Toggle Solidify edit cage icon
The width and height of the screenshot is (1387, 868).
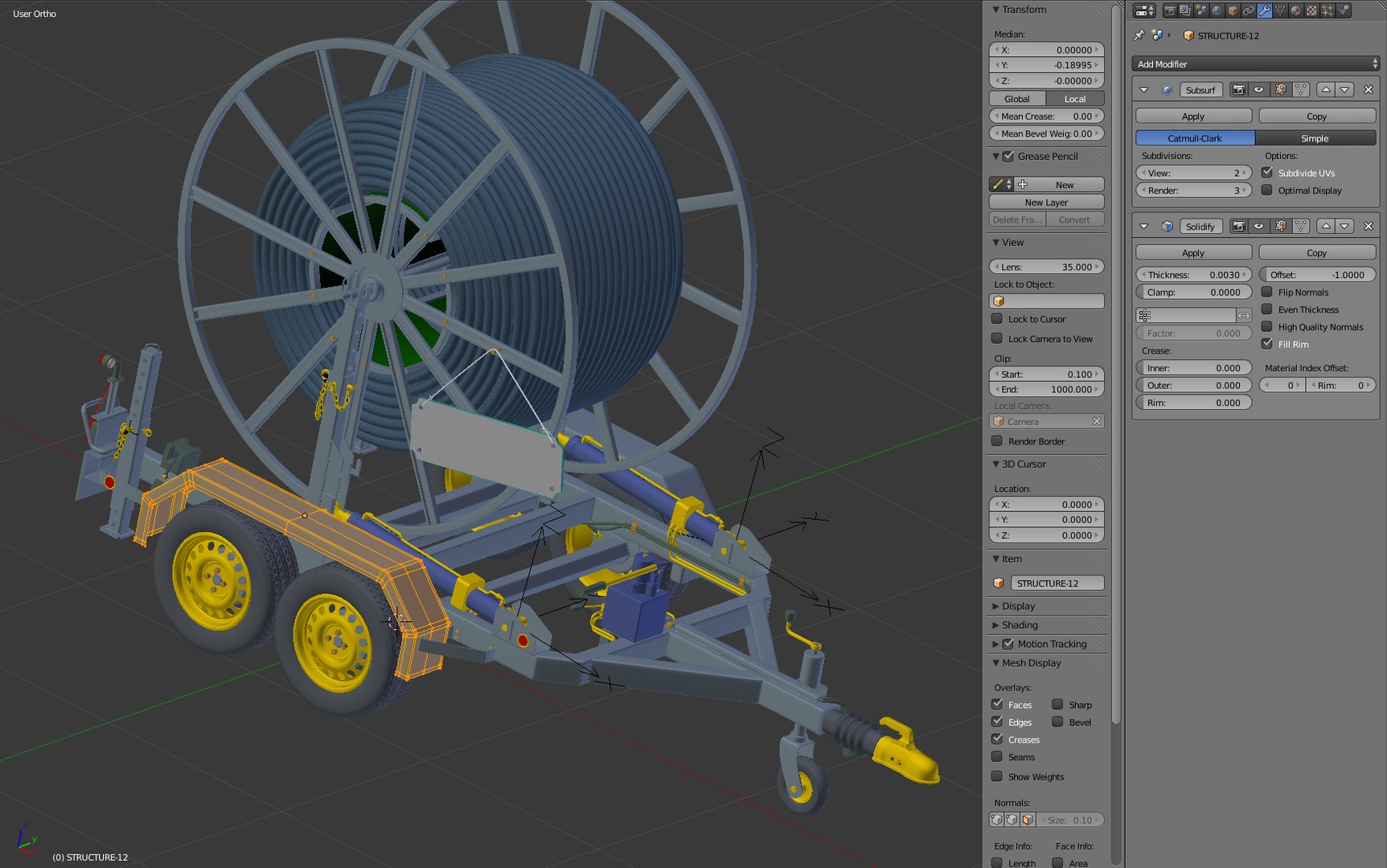point(1301,227)
